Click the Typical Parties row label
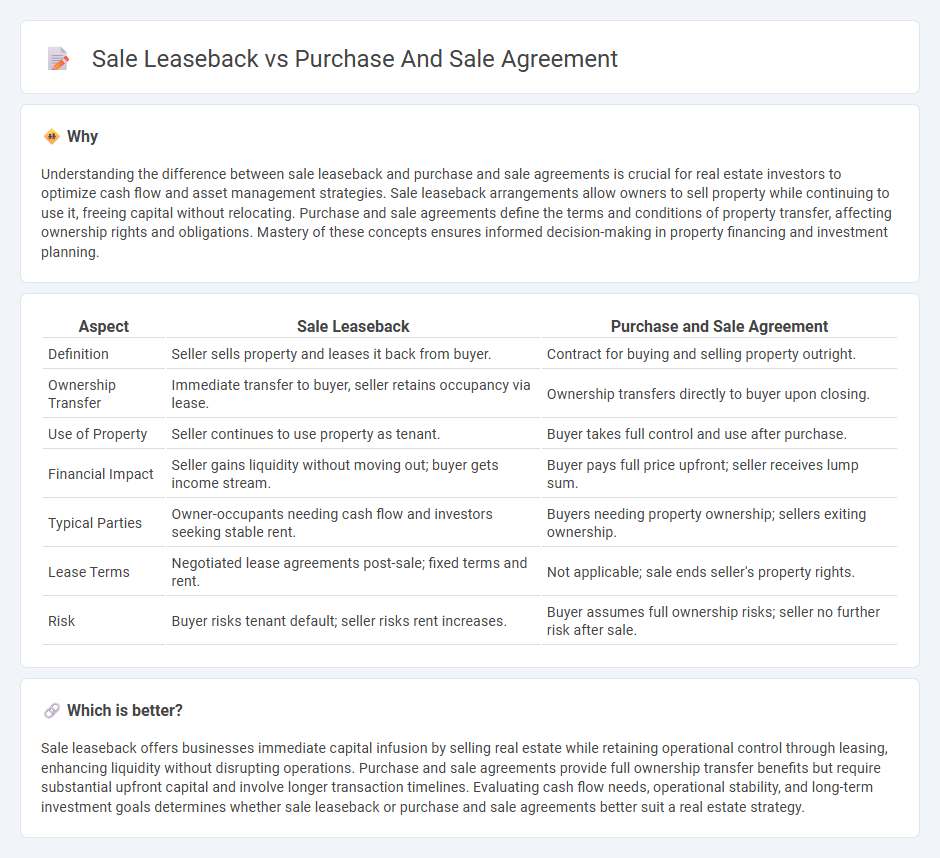The image size is (940, 858). pos(95,523)
